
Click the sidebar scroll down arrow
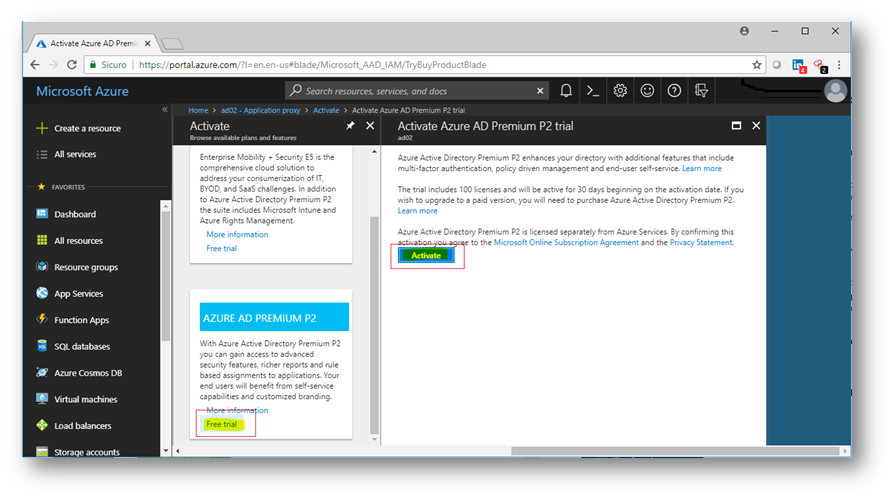point(165,451)
